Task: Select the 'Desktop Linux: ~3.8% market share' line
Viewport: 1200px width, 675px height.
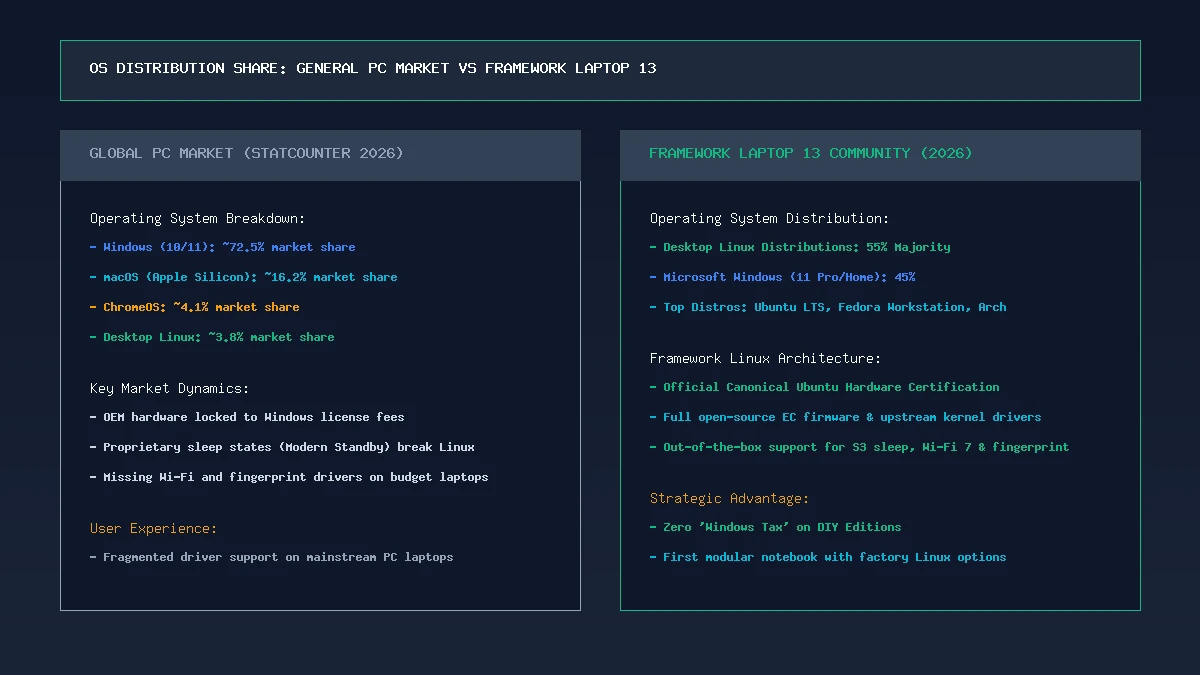Action: coord(212,337)
